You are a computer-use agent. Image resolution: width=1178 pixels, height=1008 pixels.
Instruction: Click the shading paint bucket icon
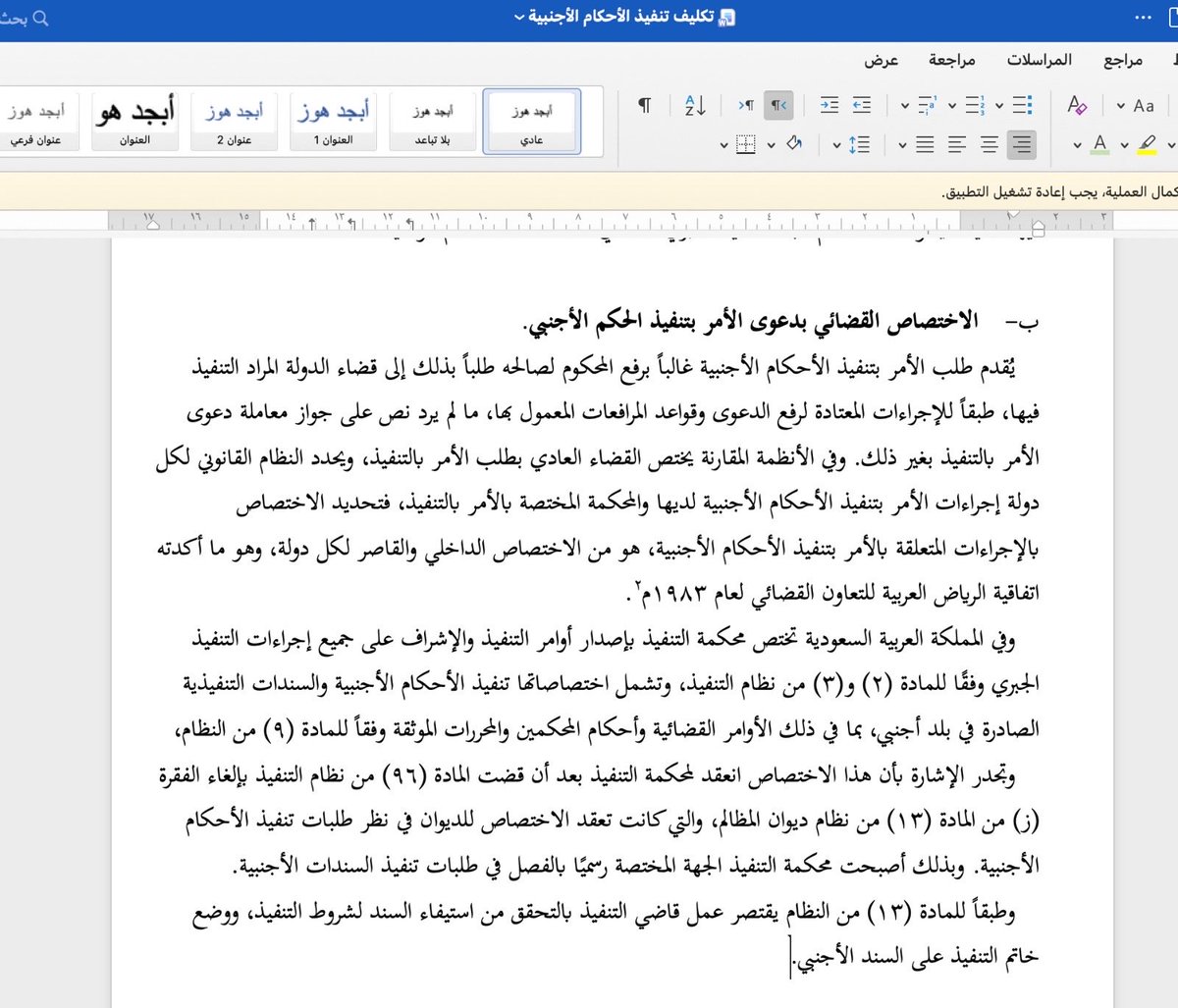[794, 145]
